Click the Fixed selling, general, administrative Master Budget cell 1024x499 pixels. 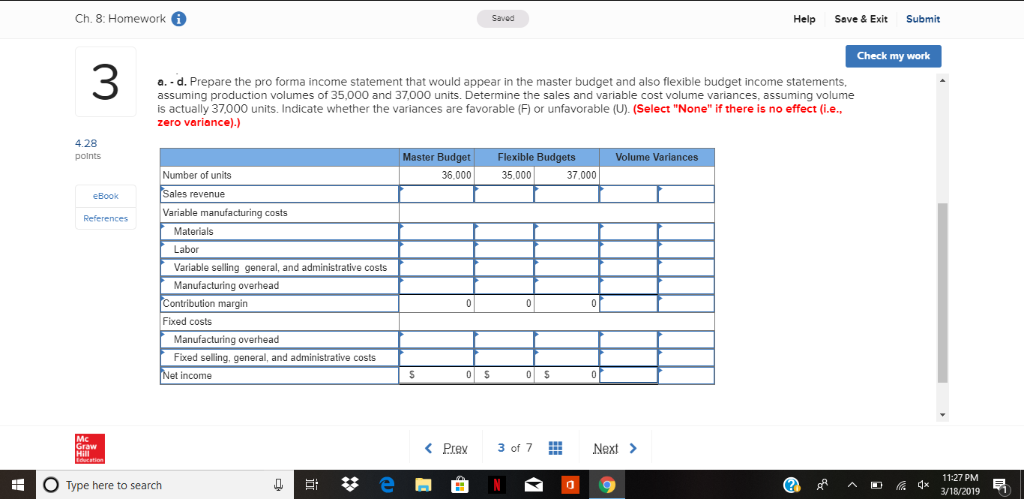pos(437,357)
